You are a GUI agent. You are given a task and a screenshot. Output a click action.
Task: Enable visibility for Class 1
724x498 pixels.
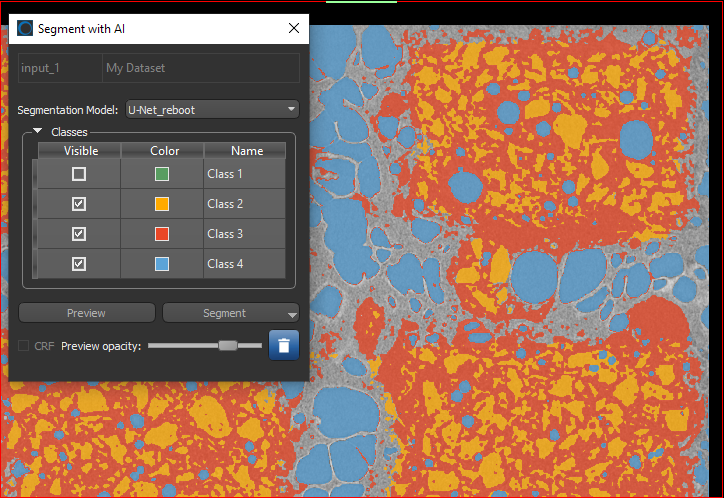point(79,174)
